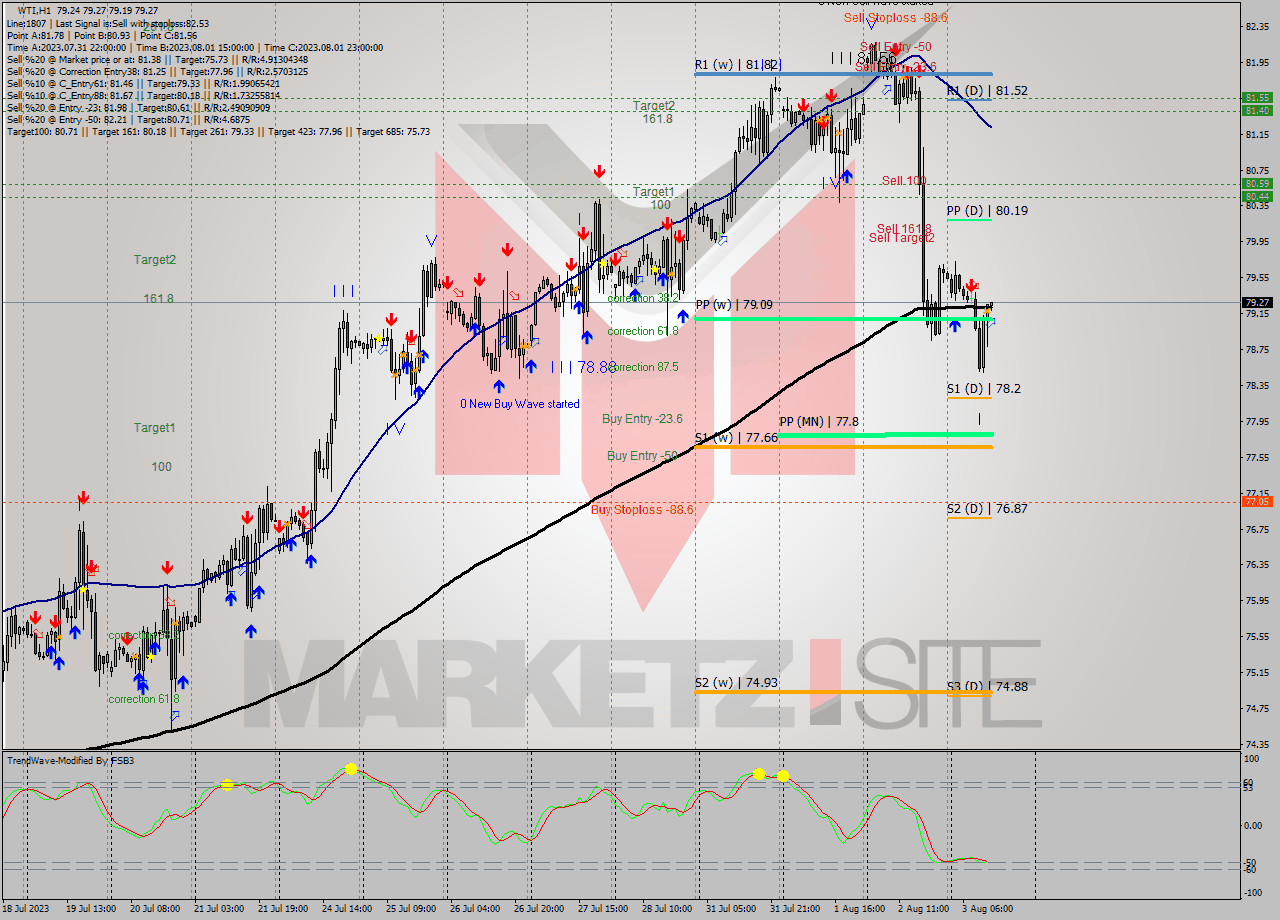Click the S1 (w) | 77.66 label

click(736, 437)
